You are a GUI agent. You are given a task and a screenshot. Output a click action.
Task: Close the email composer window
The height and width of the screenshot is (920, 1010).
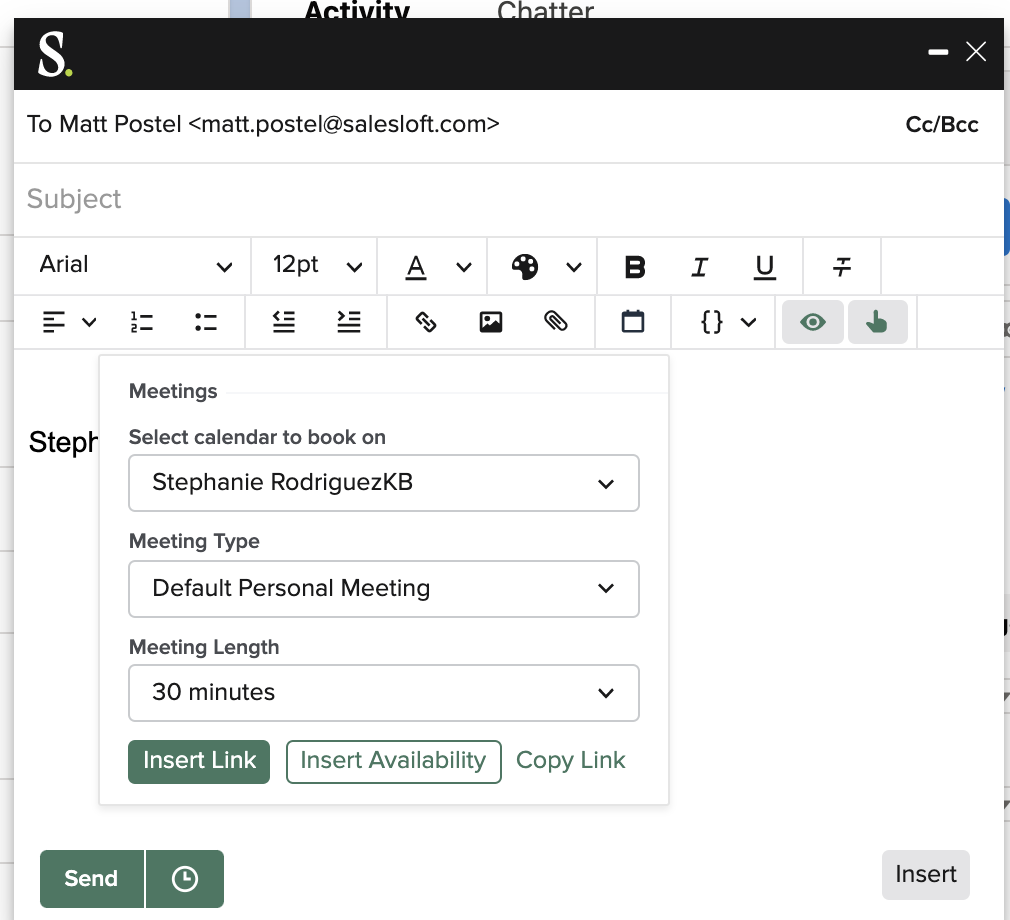(976, 52)
